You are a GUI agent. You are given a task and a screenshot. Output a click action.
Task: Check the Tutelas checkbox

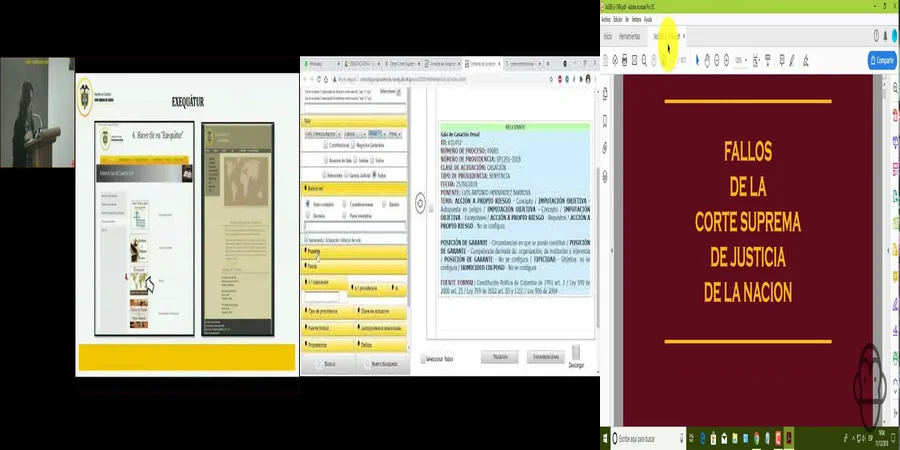pos(355,160)
